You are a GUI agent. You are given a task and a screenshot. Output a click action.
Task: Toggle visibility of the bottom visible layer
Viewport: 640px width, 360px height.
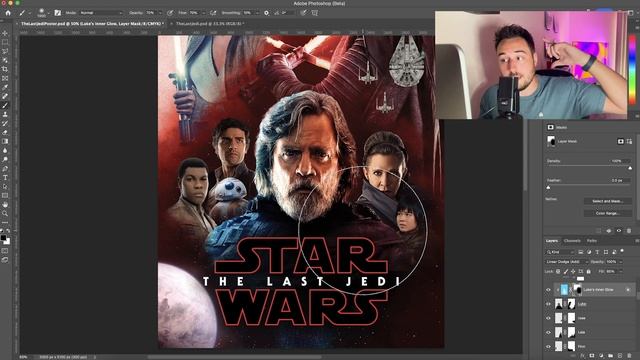click(548, 346)
